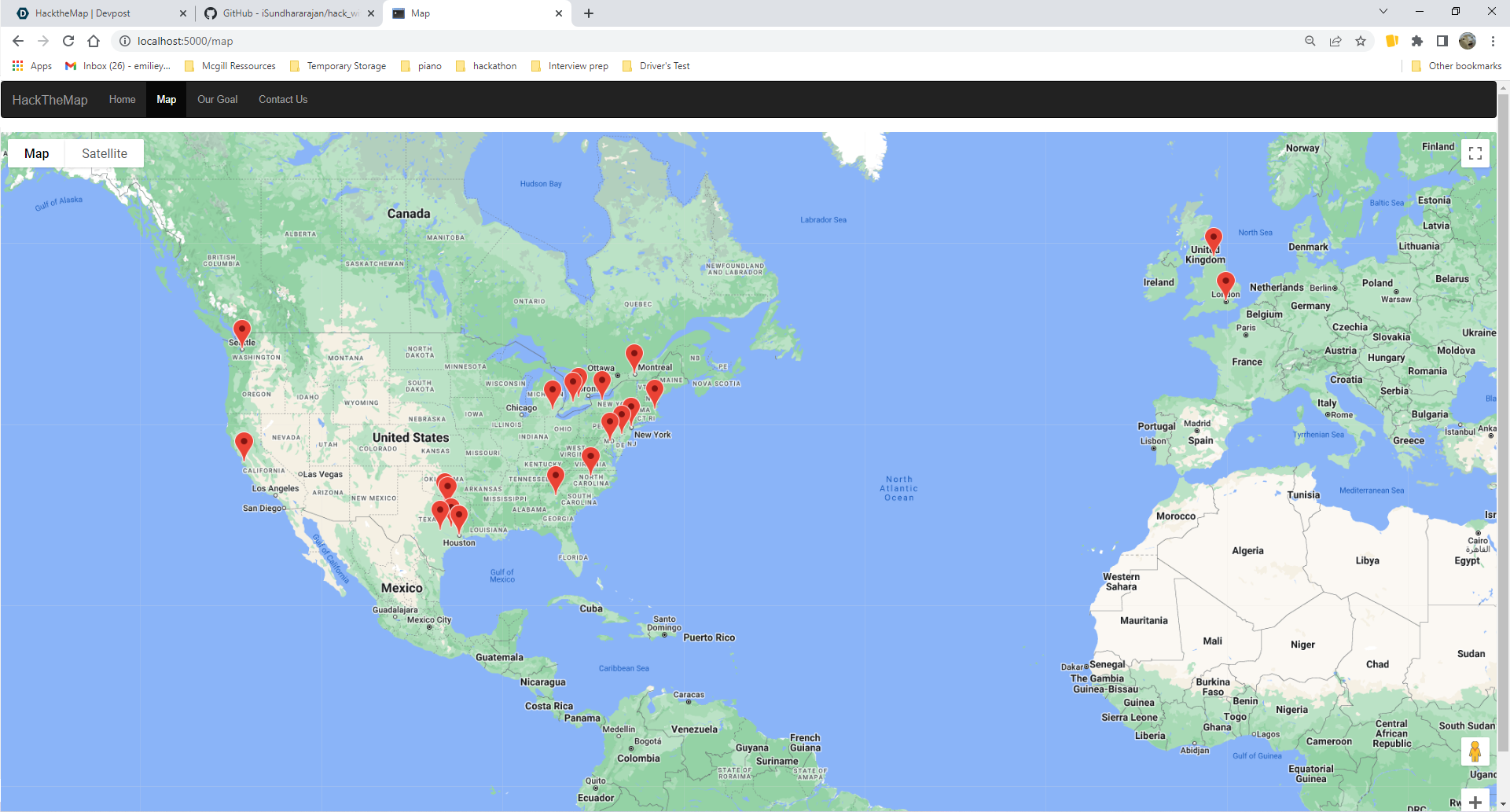Select the Map view type
The width and height of the screenshot is (1510, 812).
(x=36, y=153)
